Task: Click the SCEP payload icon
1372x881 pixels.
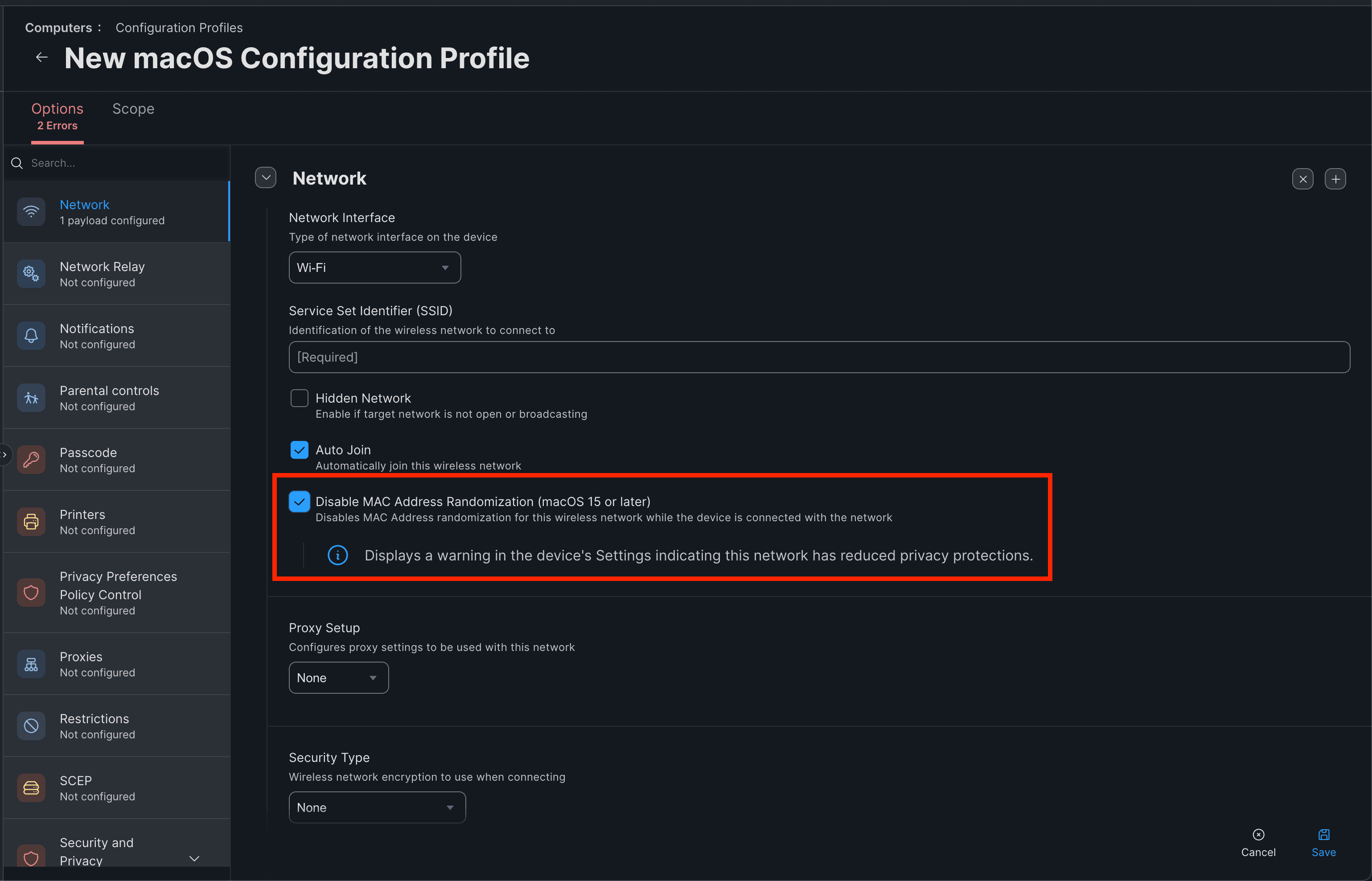Action: 31,788
